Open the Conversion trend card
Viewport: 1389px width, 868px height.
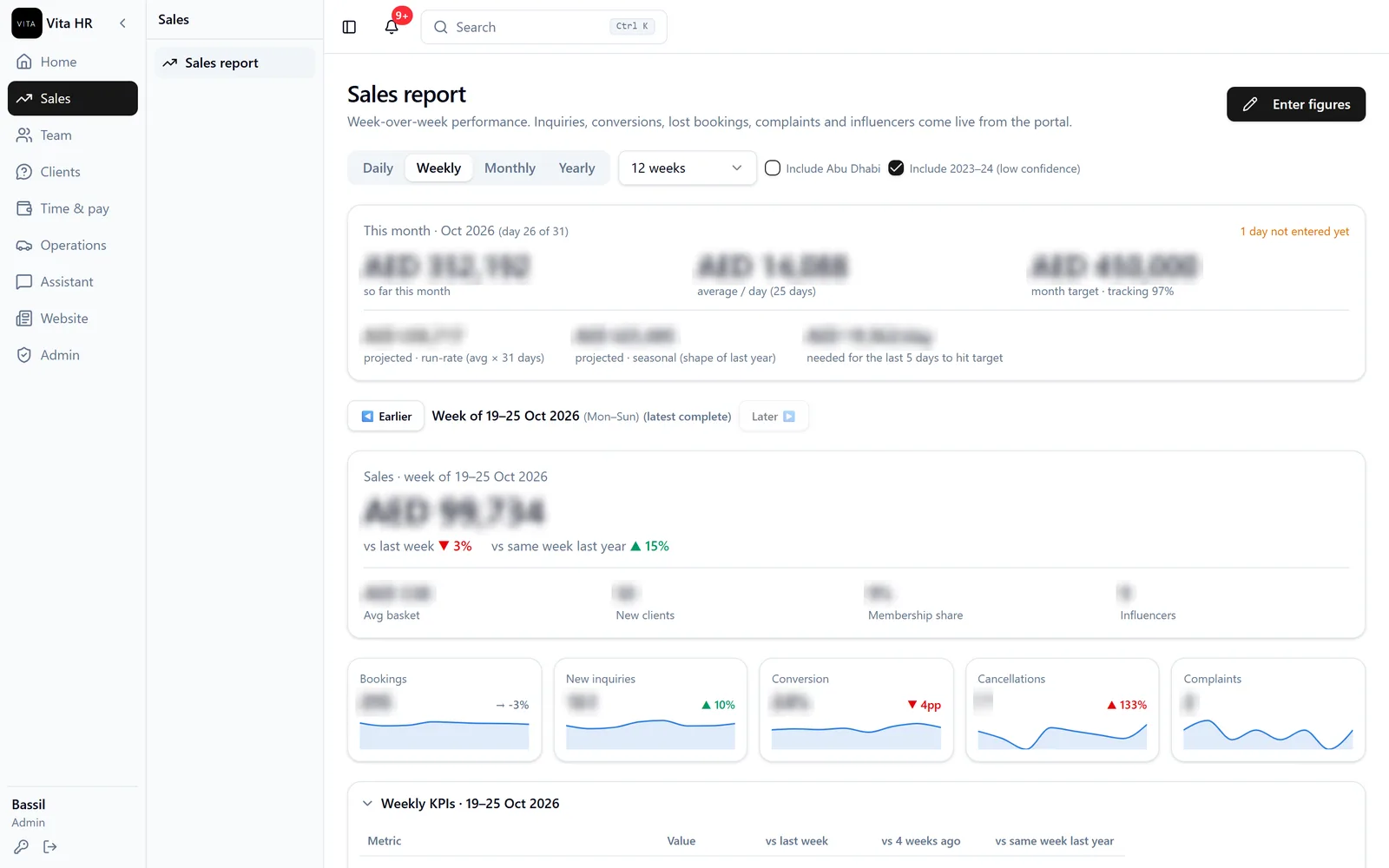point(856,710)
